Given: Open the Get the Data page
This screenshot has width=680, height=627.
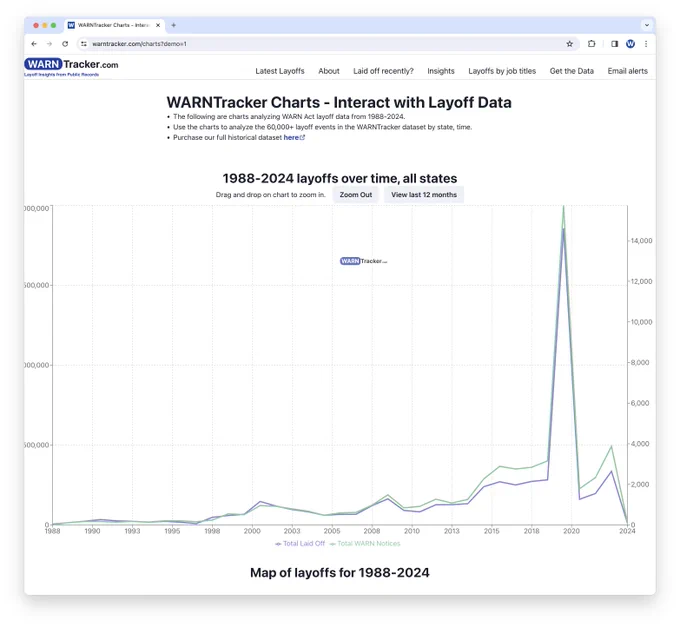Looking at the screenshot, I should click(x=572, y=71).
